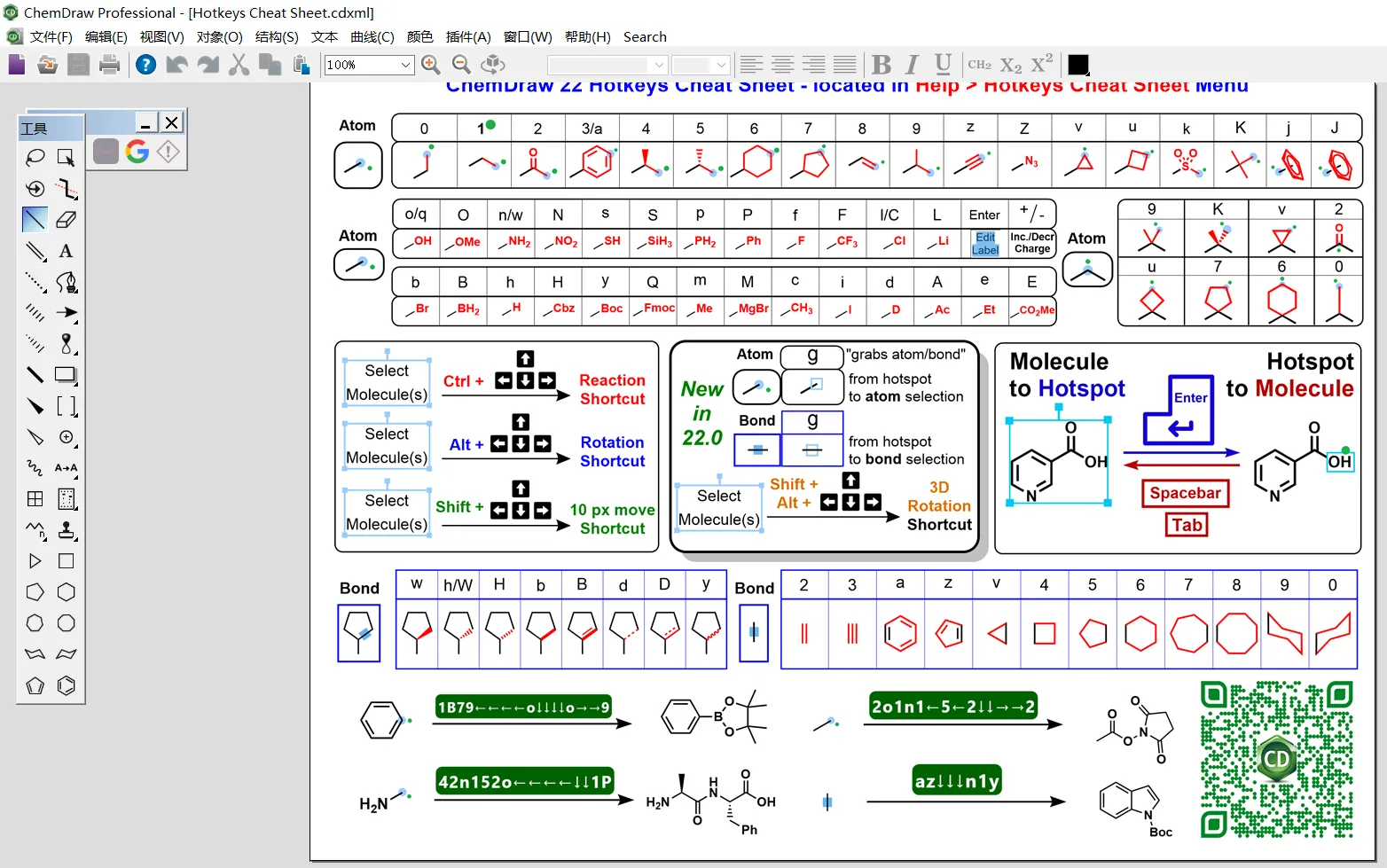1387x868 pixels.
Task: Open the Drawing Elements rectangle tool
Action: point(66,374)
